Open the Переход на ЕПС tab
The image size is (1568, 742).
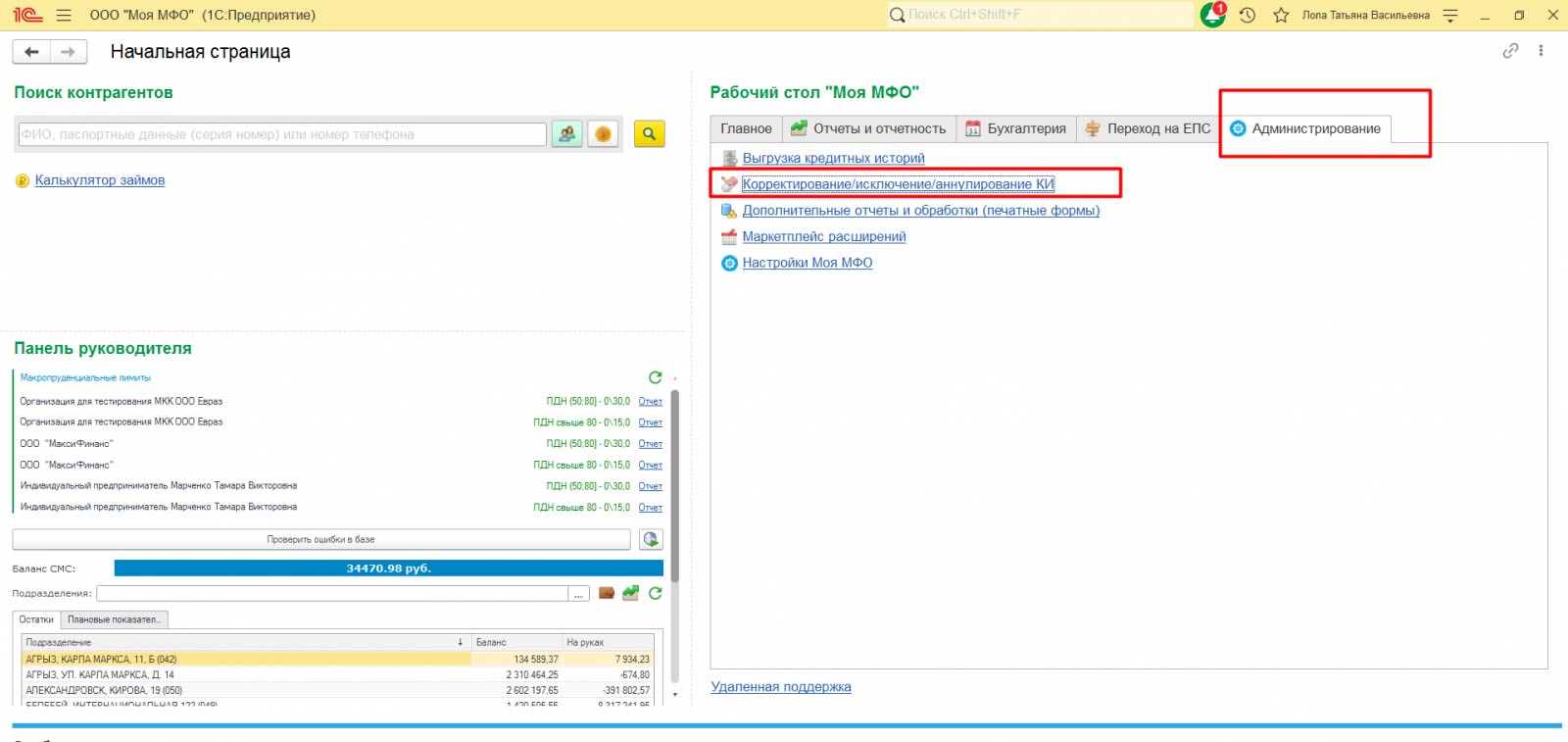pos(1148,128)
